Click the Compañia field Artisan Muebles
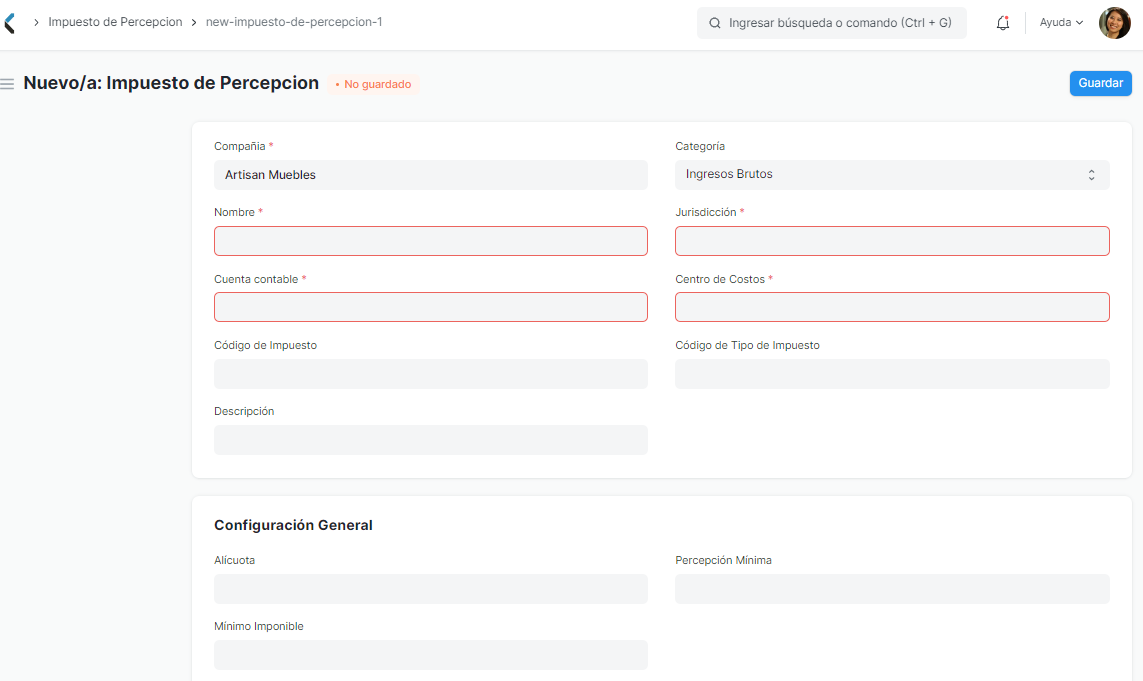Viewport: 1143px width, 681px height. pyautogui.click(x=431, y=175)
